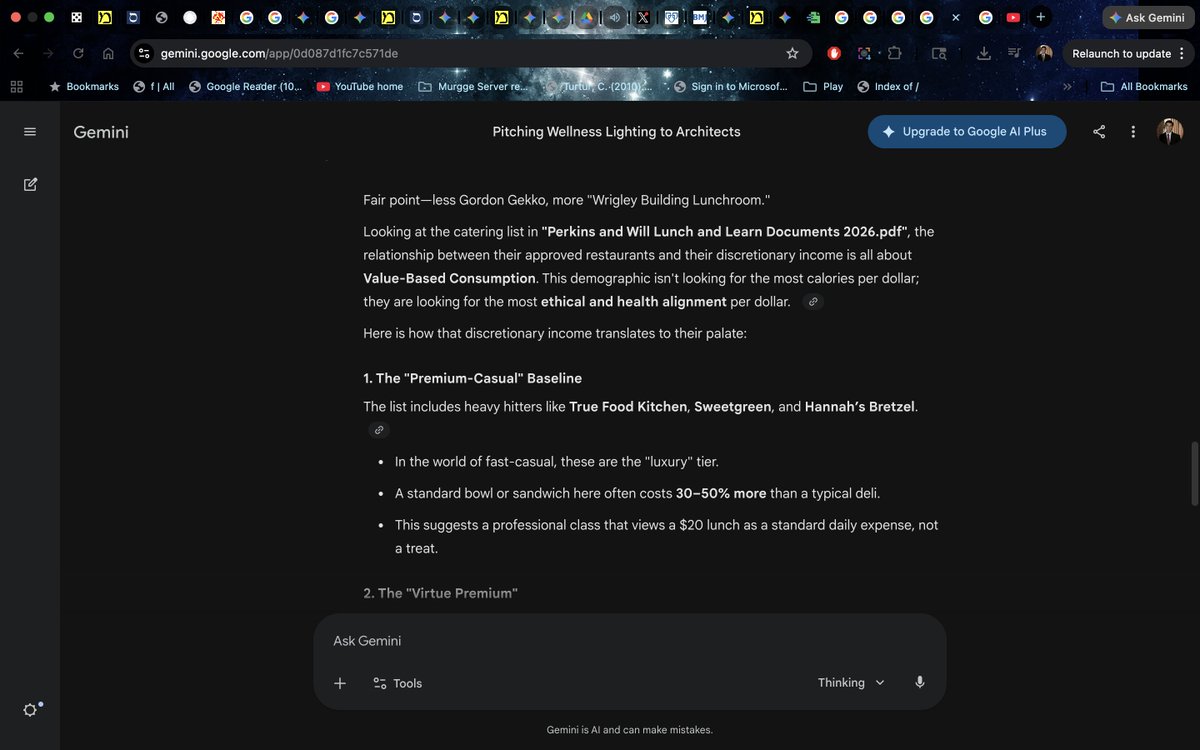Click Relaunch to update

1121,53
